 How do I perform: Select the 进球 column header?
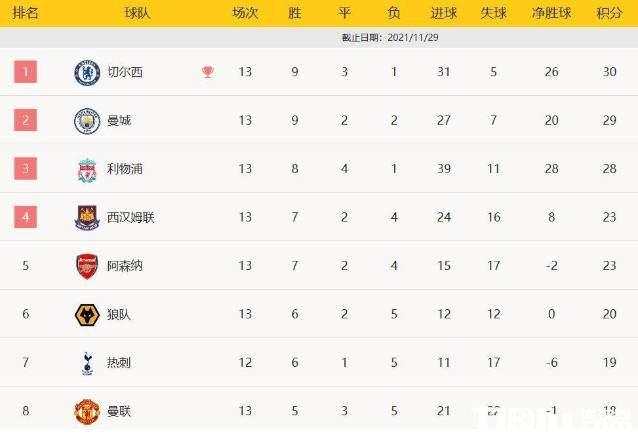point(444,13)
